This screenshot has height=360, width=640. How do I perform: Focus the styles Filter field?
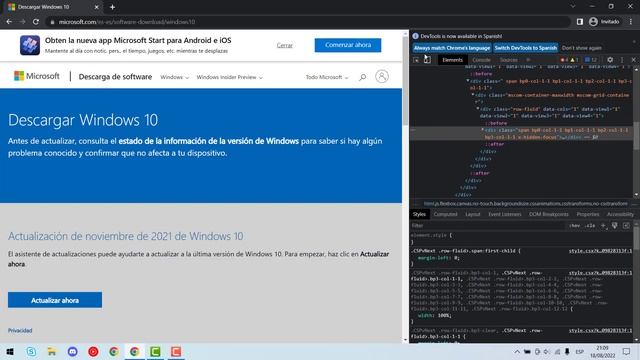point(488,225)
